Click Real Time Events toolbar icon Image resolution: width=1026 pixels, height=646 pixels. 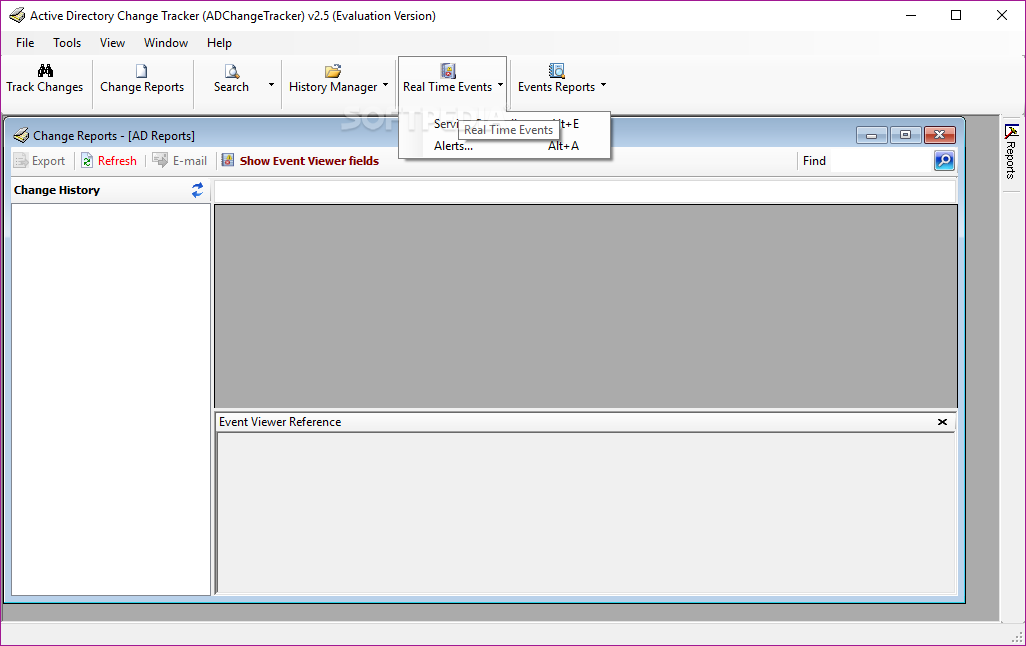(448, 71)
